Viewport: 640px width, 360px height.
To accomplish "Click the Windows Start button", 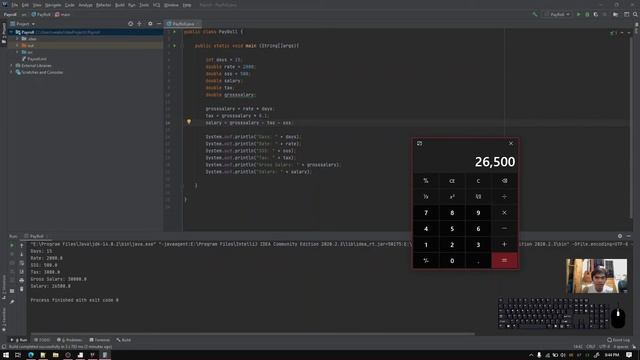I will tap(6, 355).
